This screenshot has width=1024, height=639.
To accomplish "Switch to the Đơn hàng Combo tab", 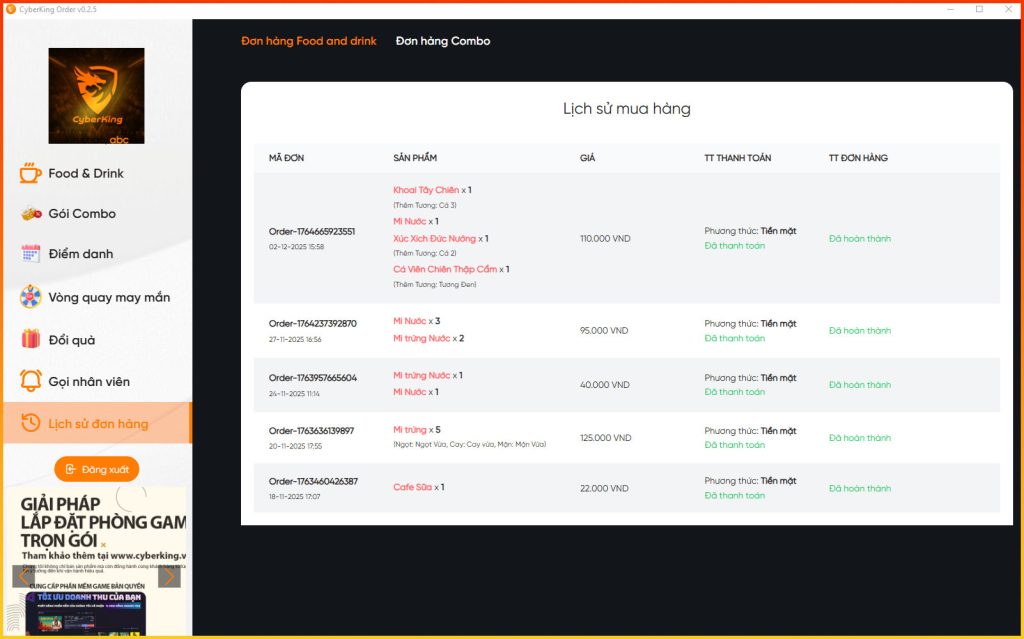I will (441, 41).
